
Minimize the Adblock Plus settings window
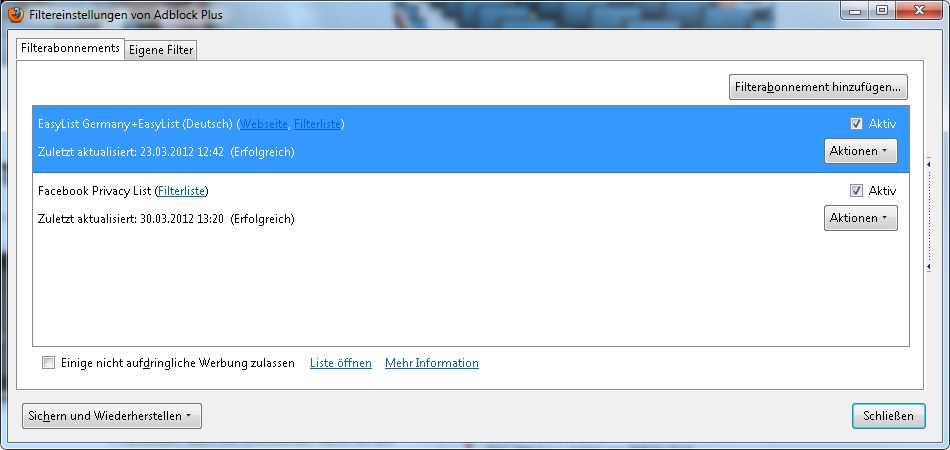pyautogui.click(x=855, y=10)
